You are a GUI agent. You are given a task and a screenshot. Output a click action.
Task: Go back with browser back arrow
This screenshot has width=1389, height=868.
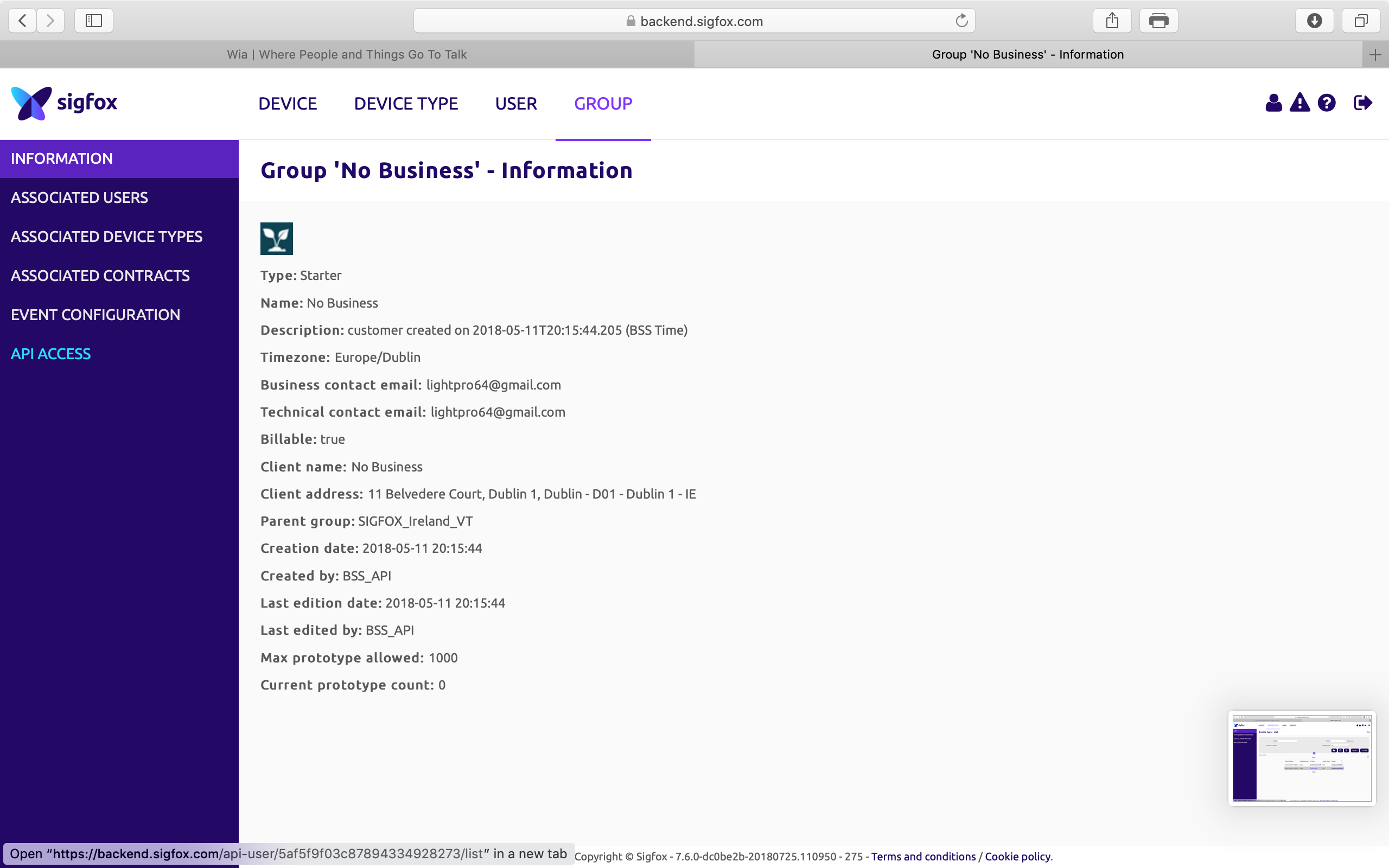(x=22, y=21)
